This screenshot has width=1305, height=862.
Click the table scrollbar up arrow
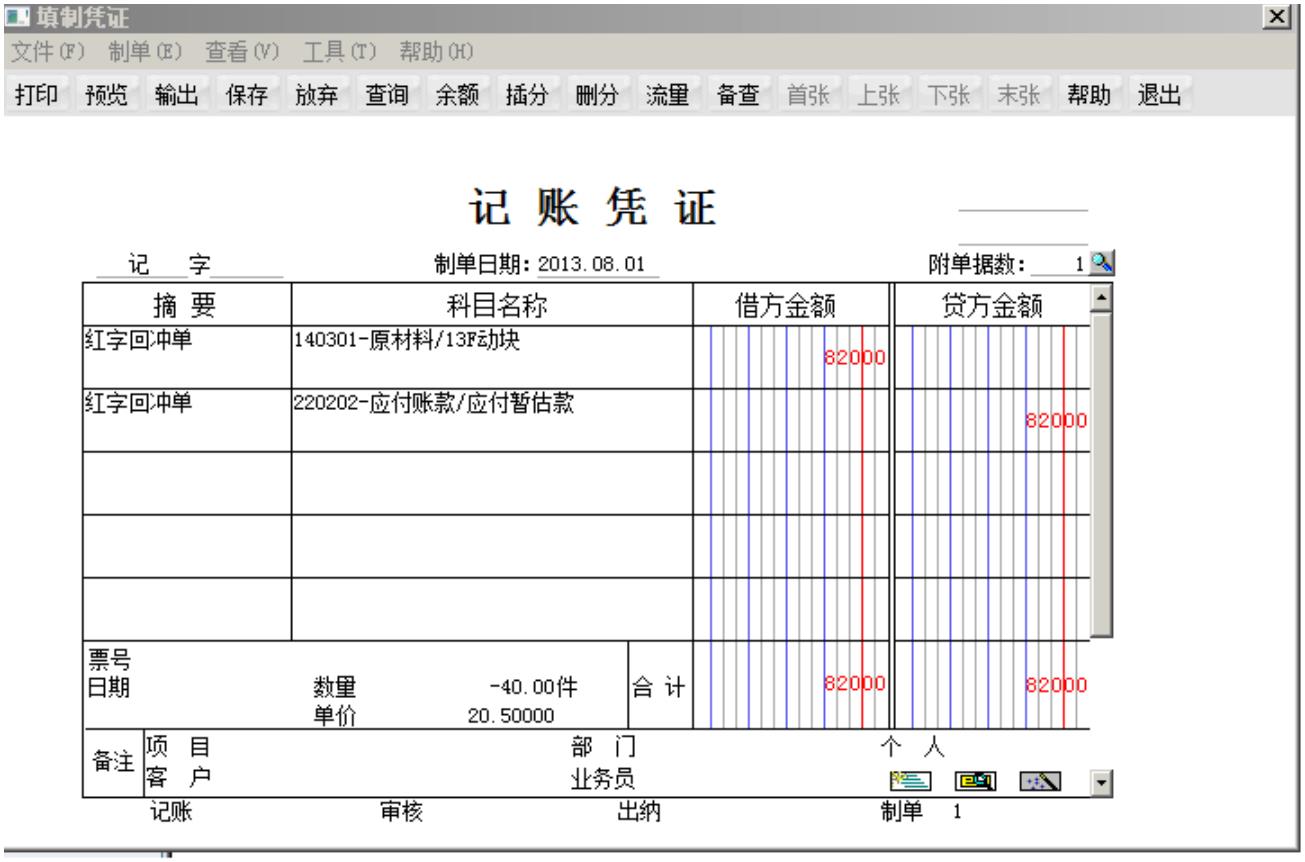click(x=1101, y=297)
